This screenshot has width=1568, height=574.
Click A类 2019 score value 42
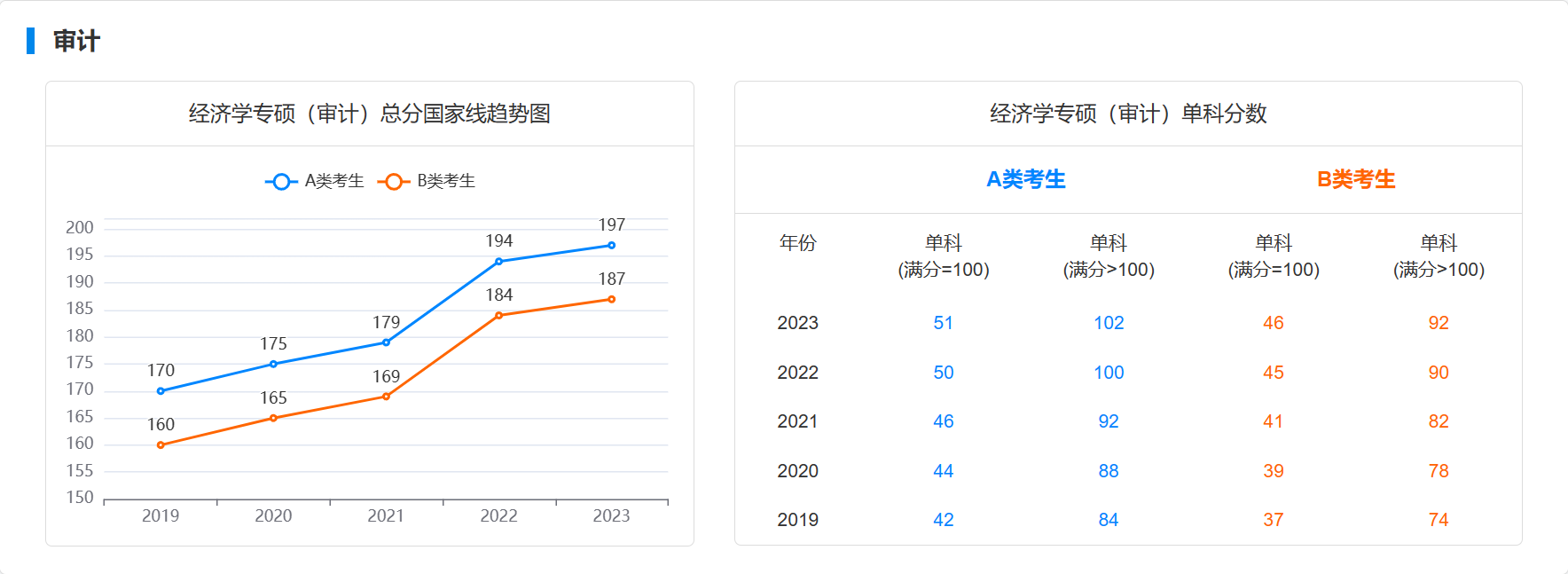(943, 520)
